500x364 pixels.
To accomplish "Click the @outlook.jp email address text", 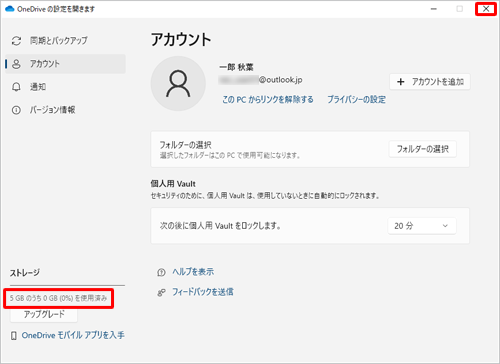I will click(260, 80).
